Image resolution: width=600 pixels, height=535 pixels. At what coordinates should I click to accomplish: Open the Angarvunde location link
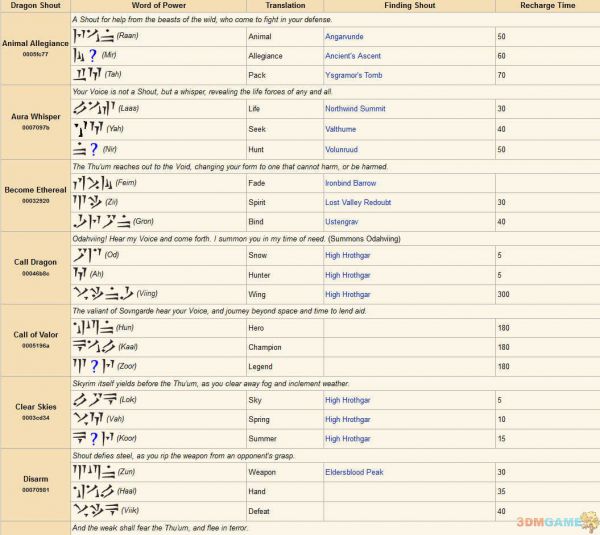pos(344,37)
